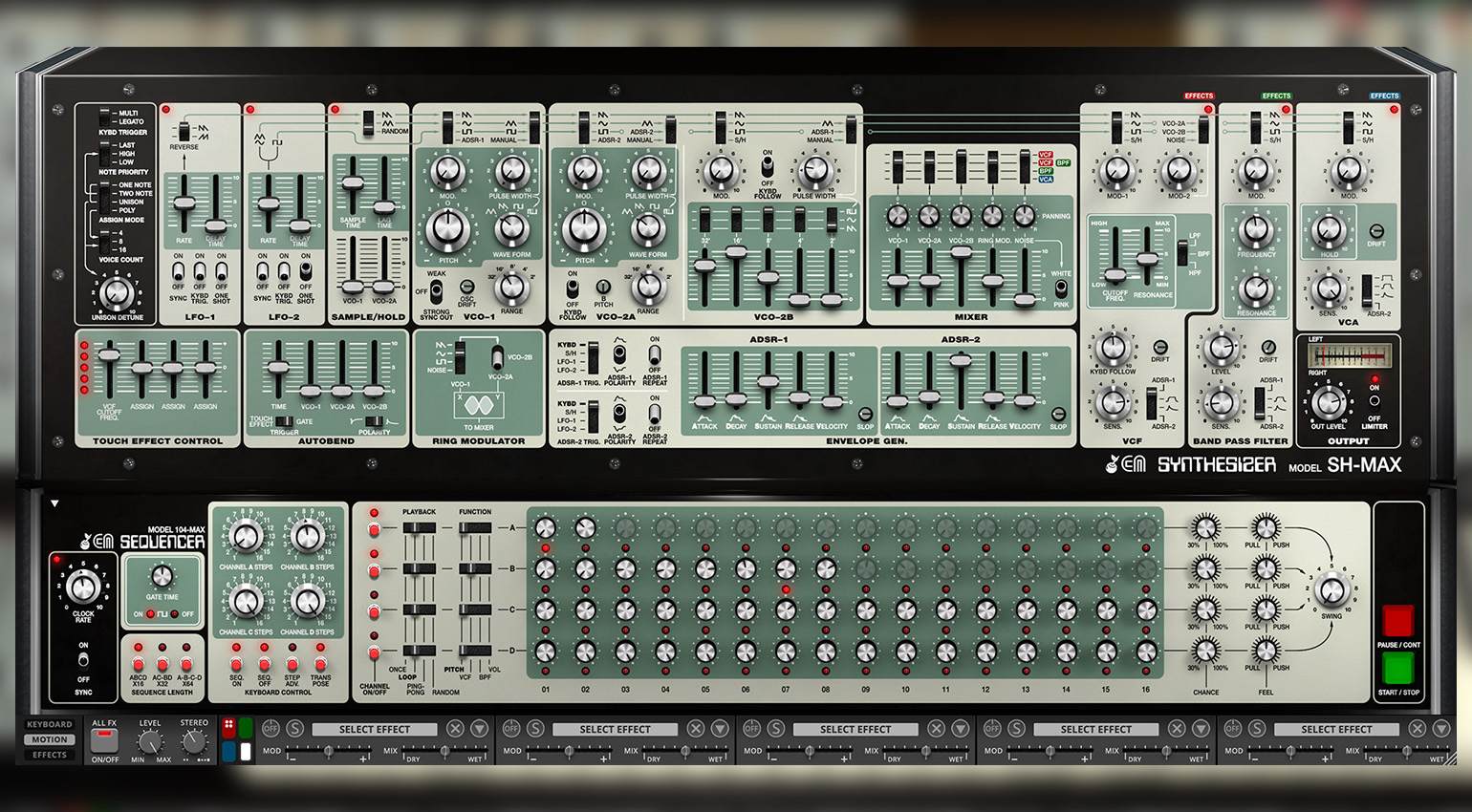The height and width of the screenshot is (812, 1472).
Task: Clear first effect slot with the X icon
Action: pos(455,728)
